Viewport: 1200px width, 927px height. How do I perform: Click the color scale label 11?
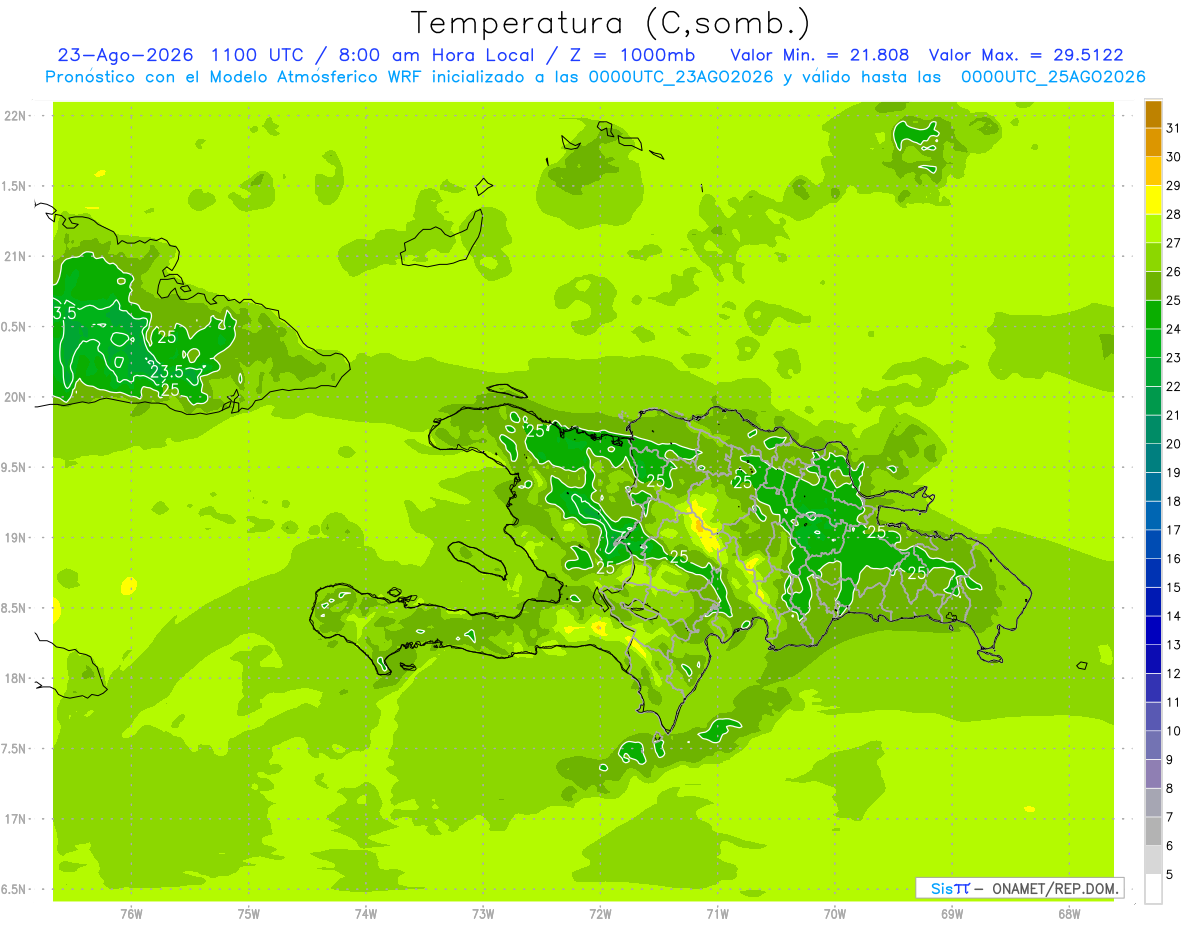coord(1173,703)
